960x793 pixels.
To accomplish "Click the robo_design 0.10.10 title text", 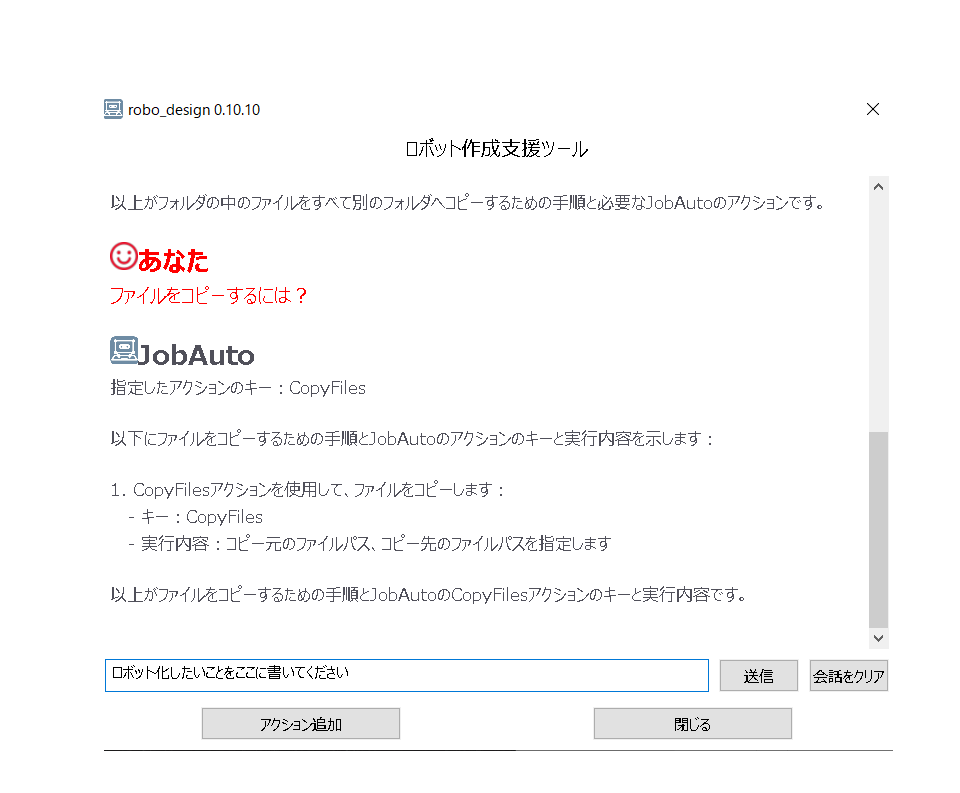I will (194, 110).
